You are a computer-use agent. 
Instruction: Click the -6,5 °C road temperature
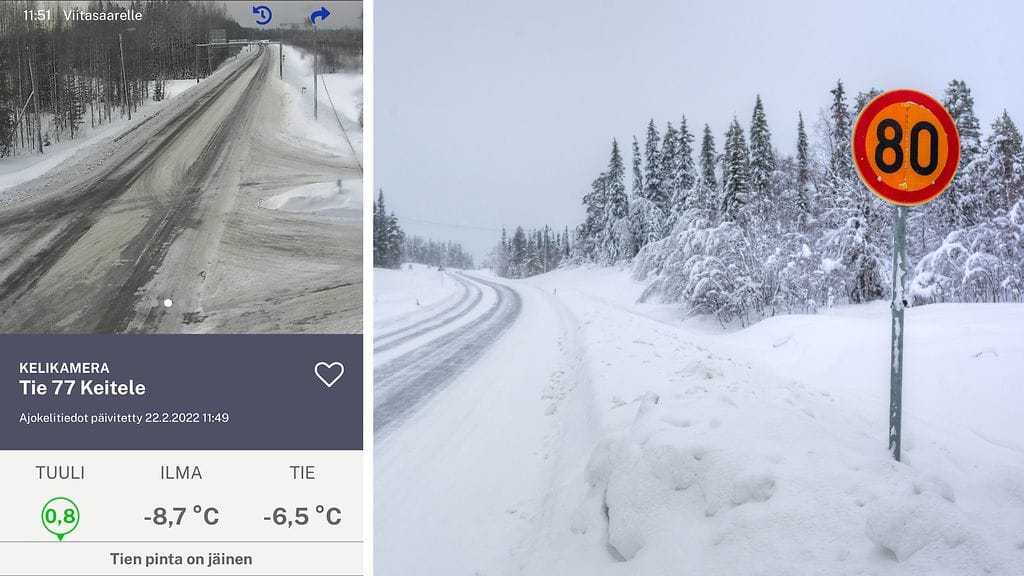click(302, 517)
